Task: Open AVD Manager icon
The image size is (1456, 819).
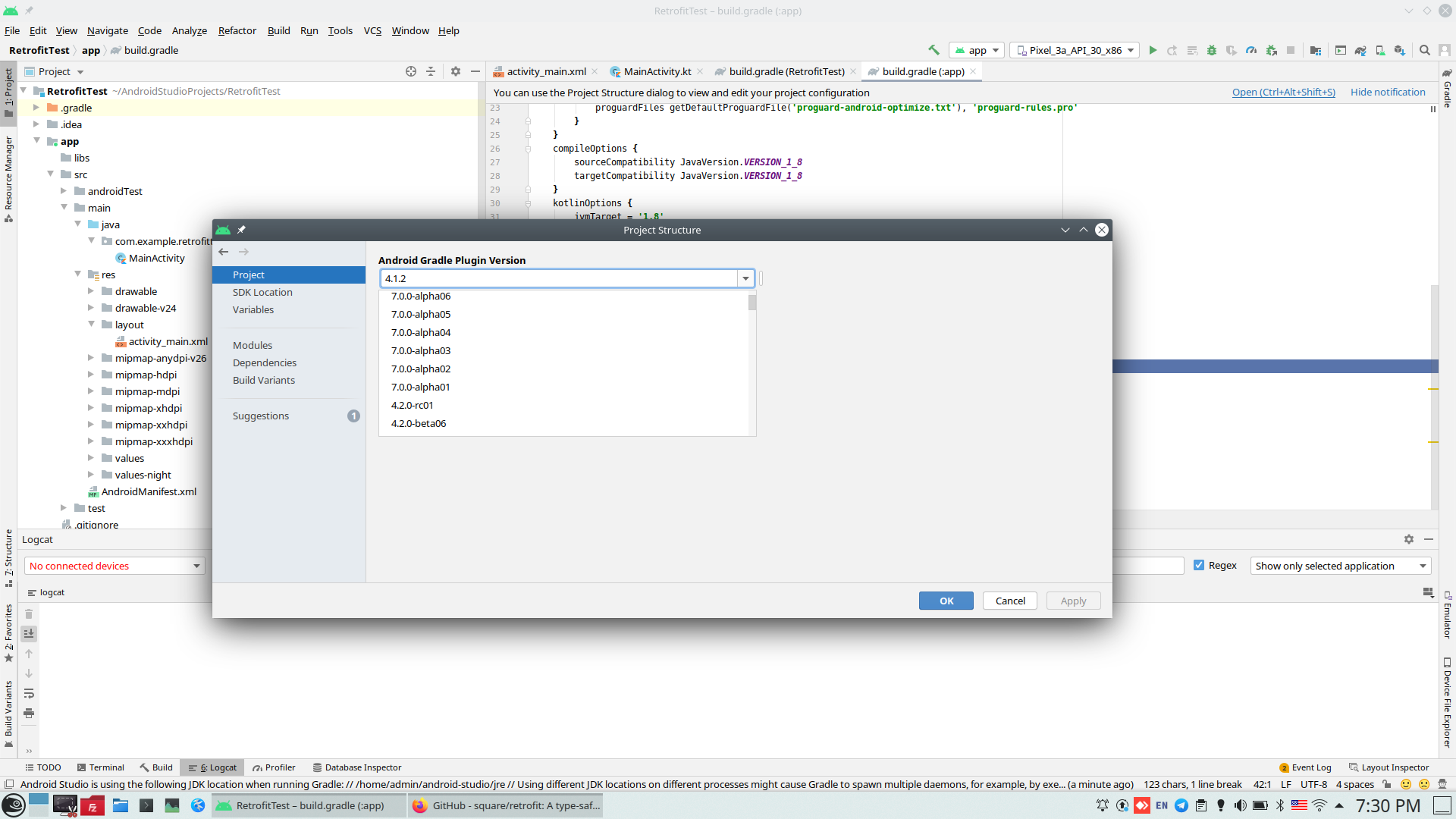Action: pos(1380,50)
